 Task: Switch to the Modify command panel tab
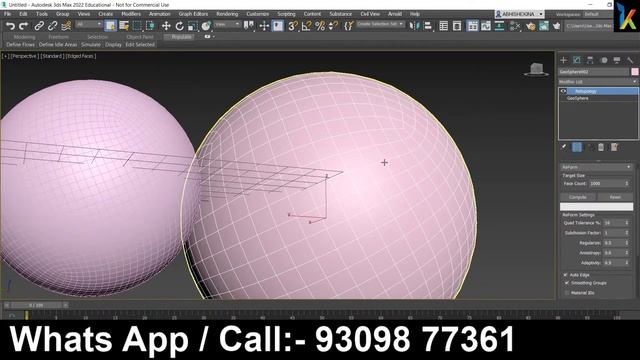click(x=577, y=60)
